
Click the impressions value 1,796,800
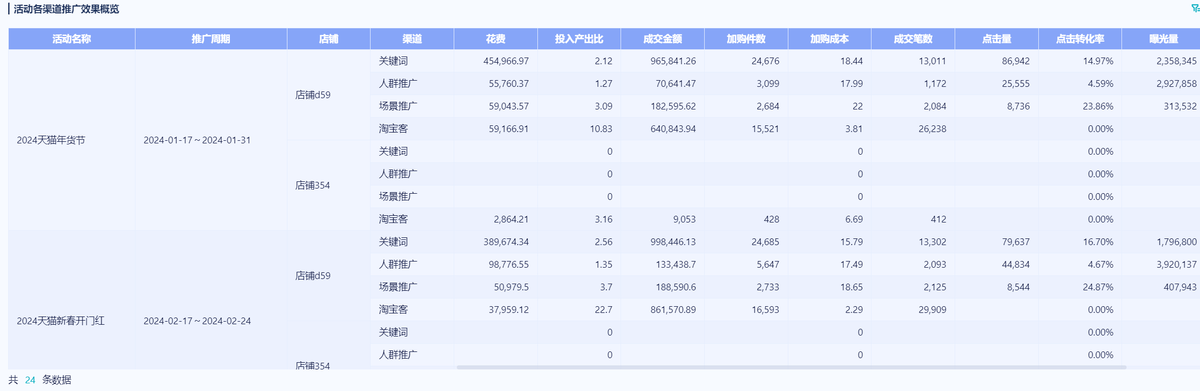click(1175, 242)
